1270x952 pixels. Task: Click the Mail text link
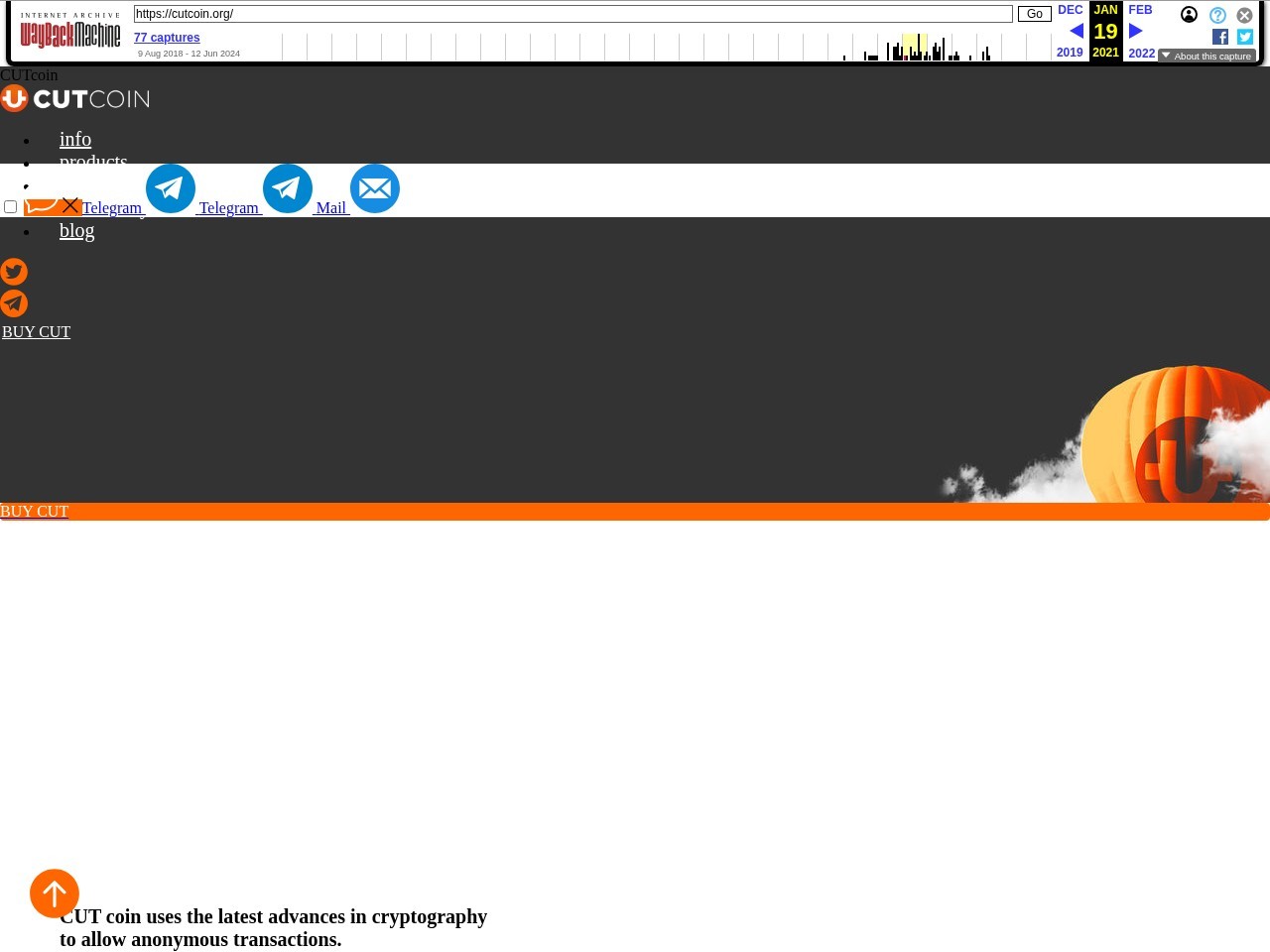(331, 207)
